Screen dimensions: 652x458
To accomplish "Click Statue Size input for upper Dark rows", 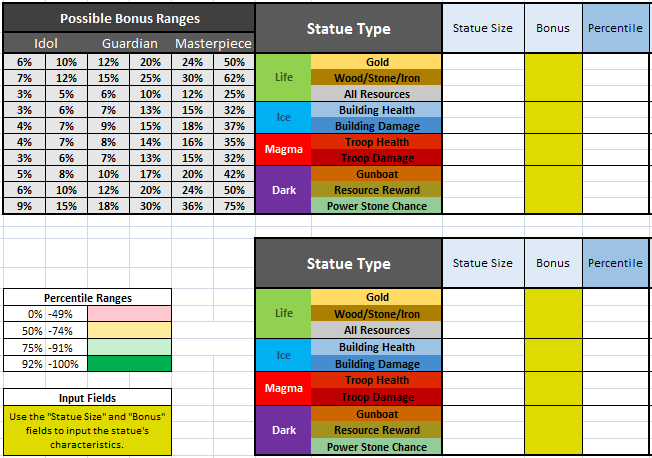I will pos(482,190).
